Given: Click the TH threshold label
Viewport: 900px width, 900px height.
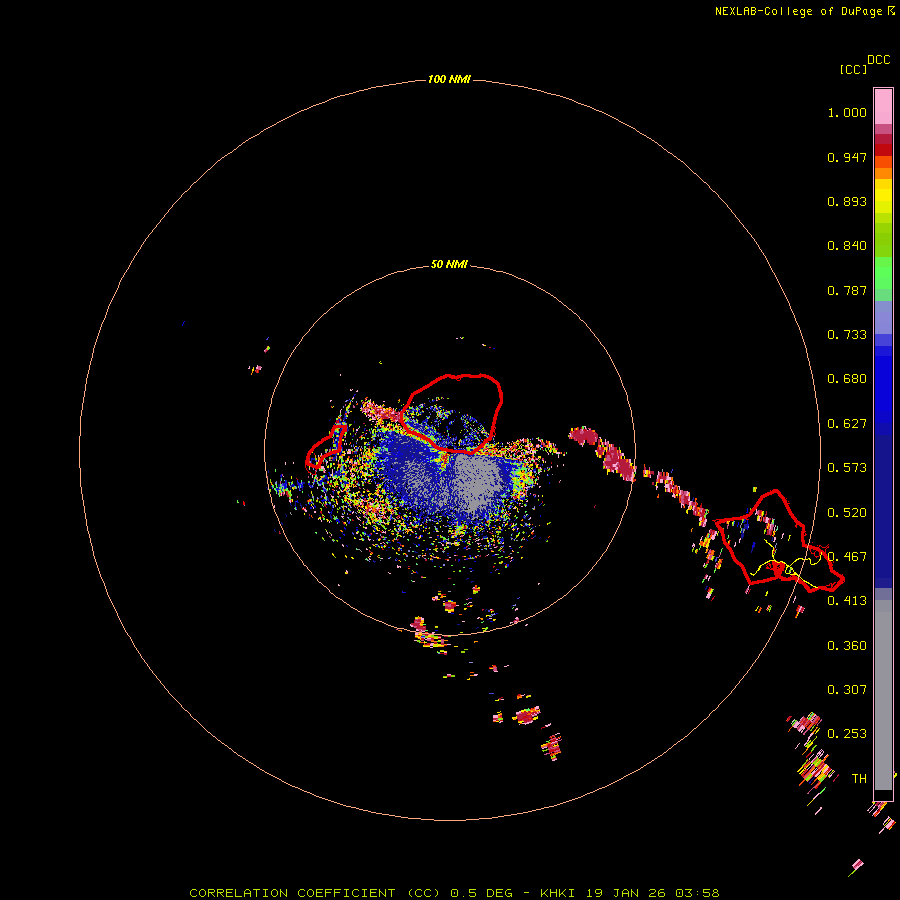Looking at the screenshot, I should point(859,779).
